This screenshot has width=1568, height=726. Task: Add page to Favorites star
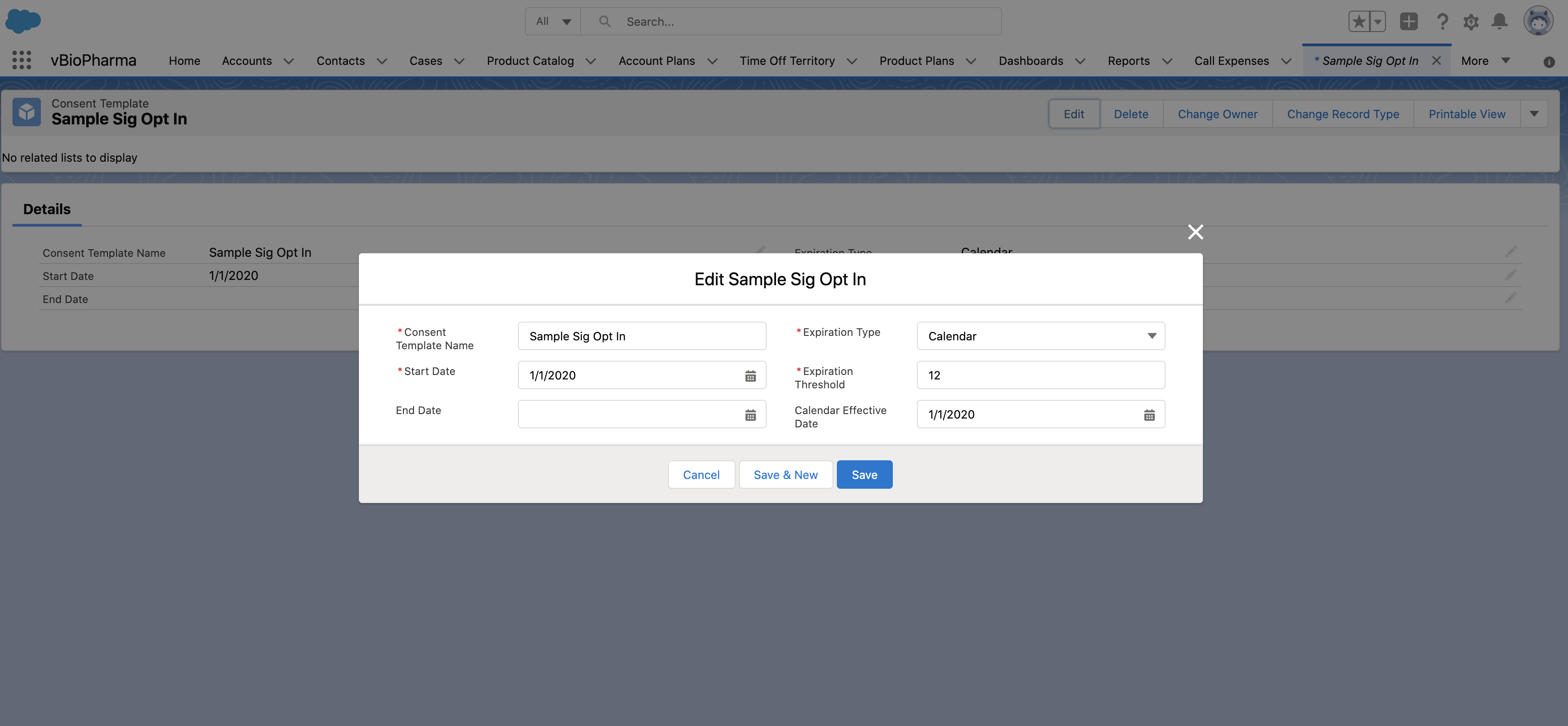pos(1359,22)
